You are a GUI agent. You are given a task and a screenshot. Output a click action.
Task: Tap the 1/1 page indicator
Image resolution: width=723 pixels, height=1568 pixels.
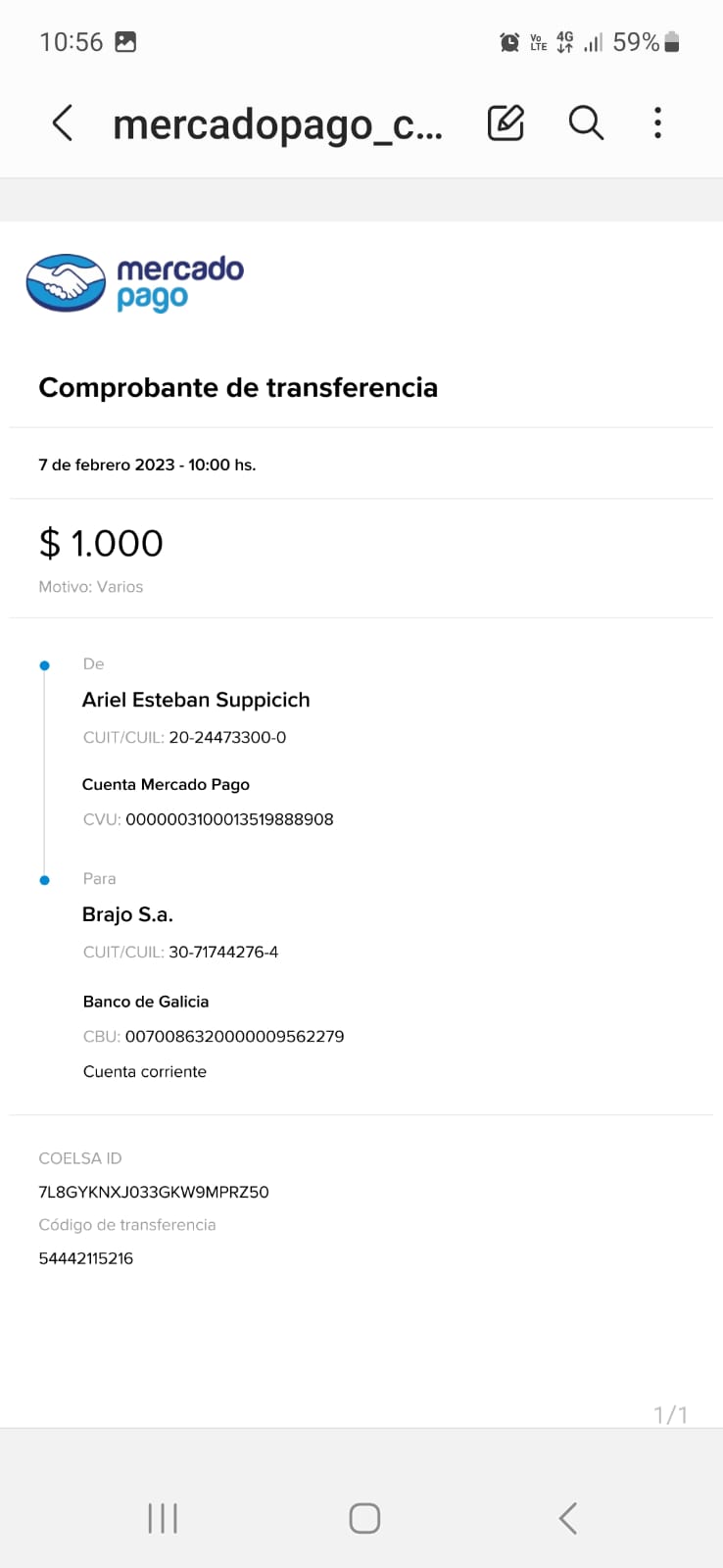click(670, 1414)
